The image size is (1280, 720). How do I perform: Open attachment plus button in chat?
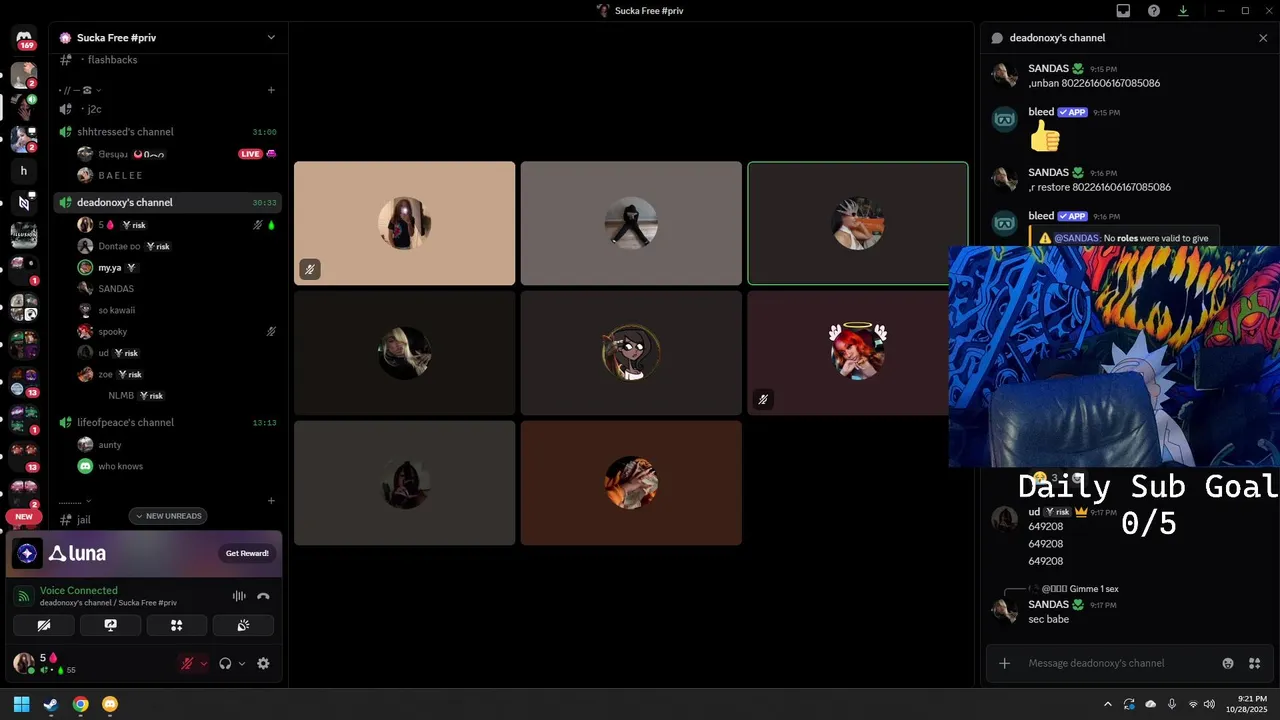tap(1005, 663)
